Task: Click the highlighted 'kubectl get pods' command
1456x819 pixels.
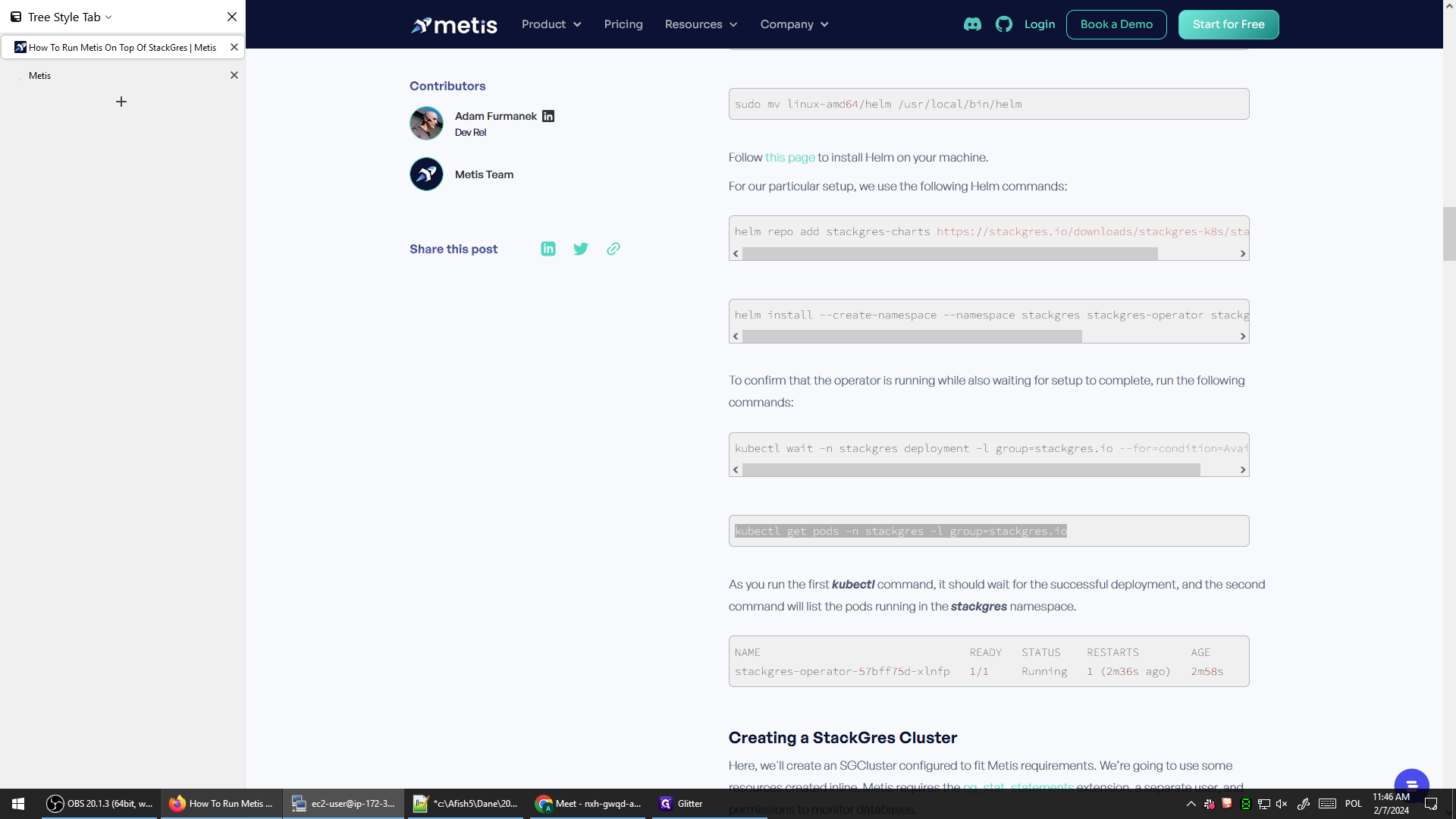Action: [901, 531]
